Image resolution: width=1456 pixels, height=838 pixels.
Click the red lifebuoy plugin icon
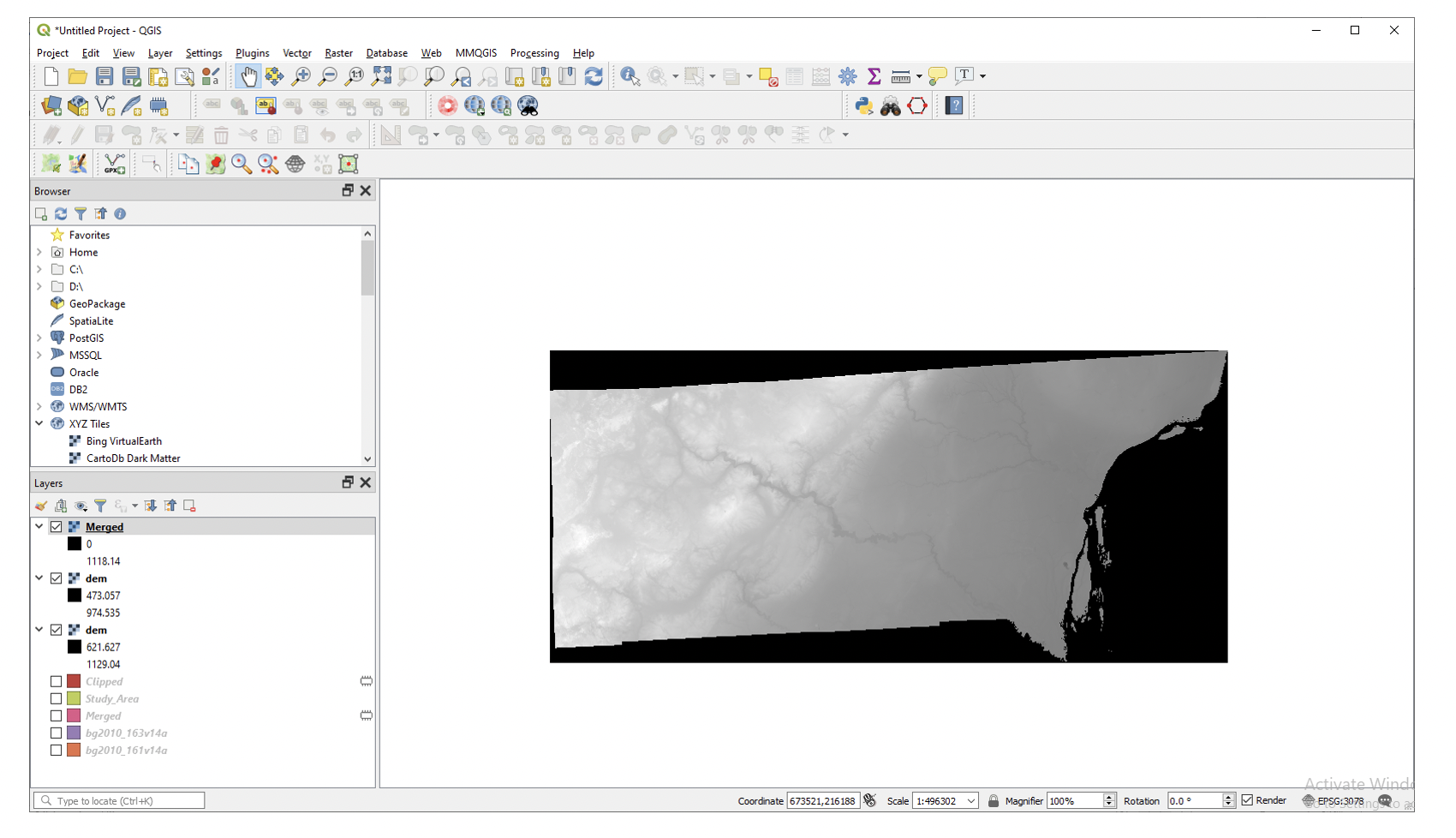tap(447, 105)
